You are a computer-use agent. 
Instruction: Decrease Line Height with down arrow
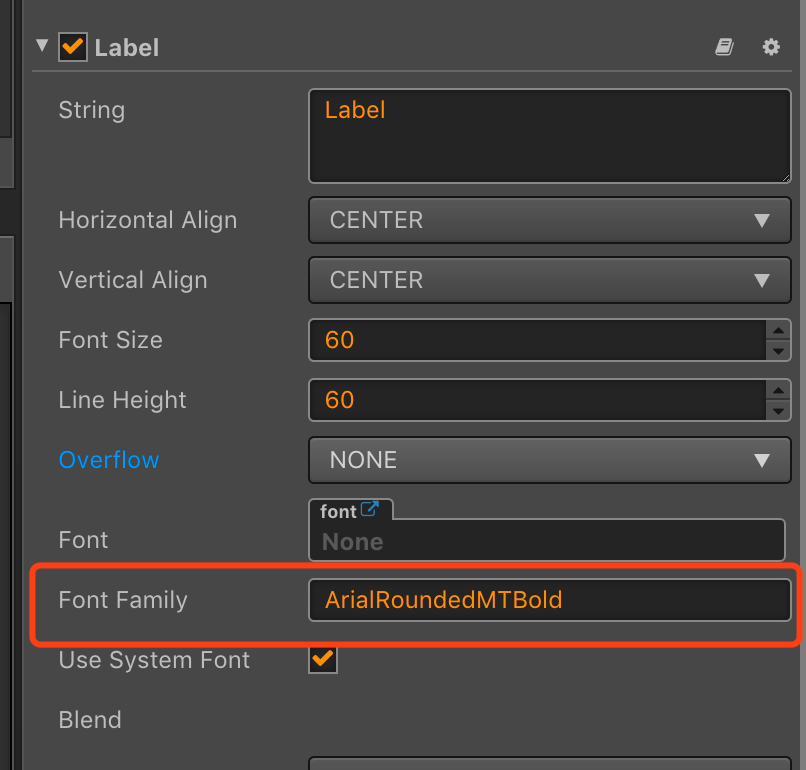pyautogui.click(x=778, y=410)
